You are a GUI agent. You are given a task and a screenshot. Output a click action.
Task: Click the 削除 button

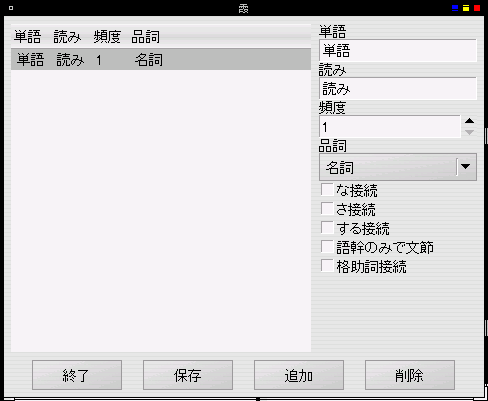410,375
